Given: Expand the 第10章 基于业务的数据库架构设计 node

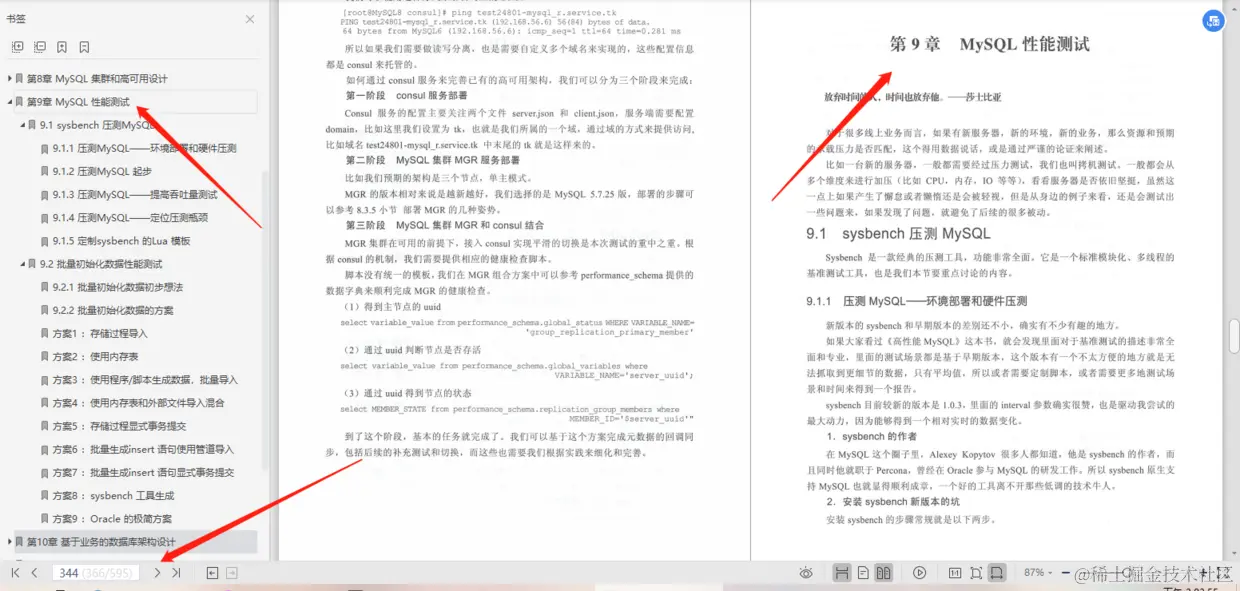Looking at the screenshot, I should click(x=11, y=542).
